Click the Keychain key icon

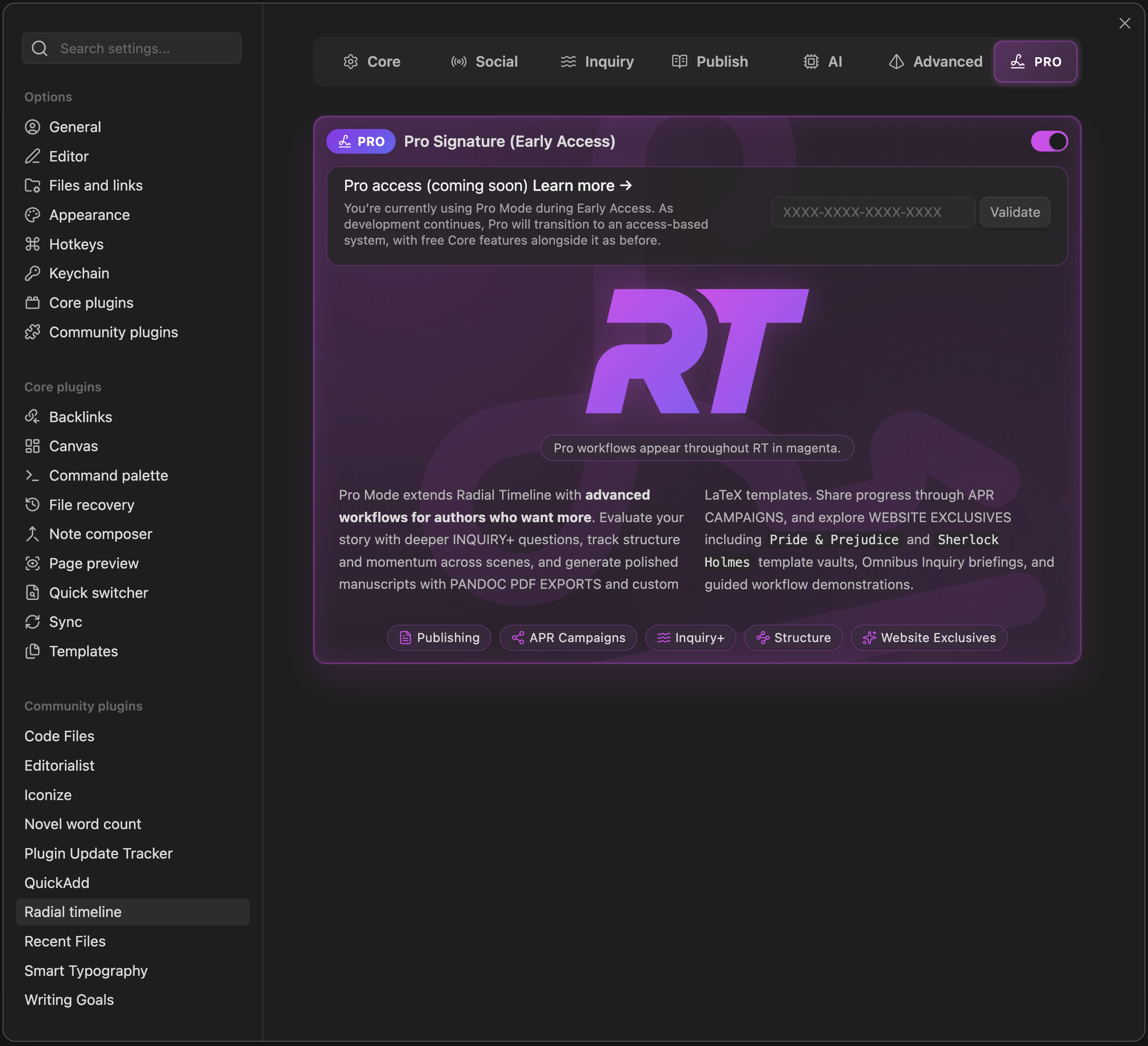(32, 273)
